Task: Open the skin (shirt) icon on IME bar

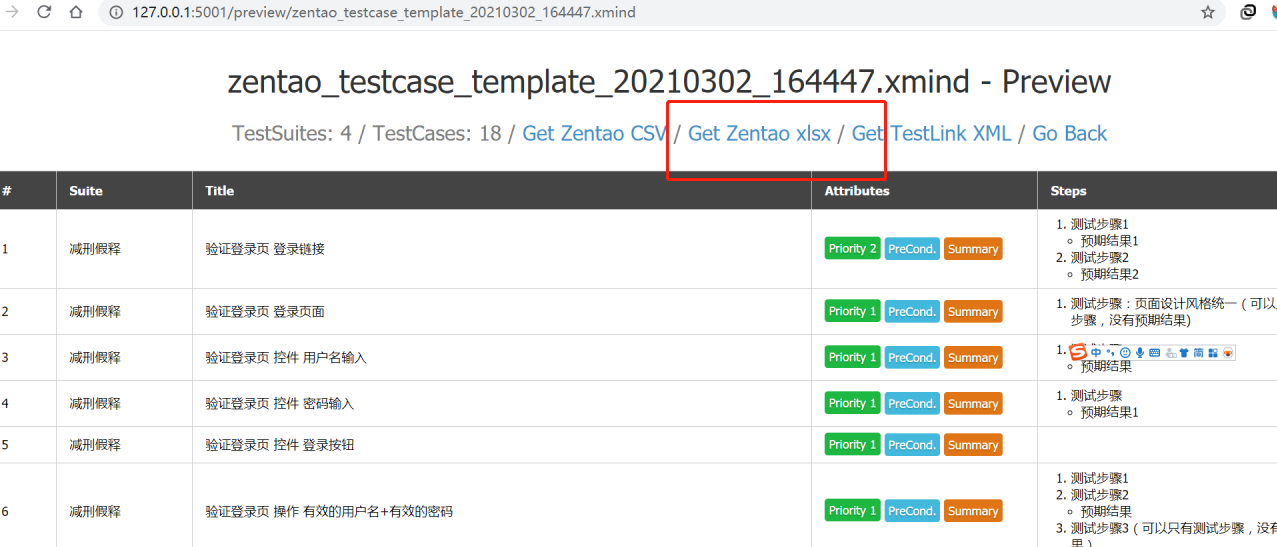Action: pyautogui.click(x=1184, y=352)
